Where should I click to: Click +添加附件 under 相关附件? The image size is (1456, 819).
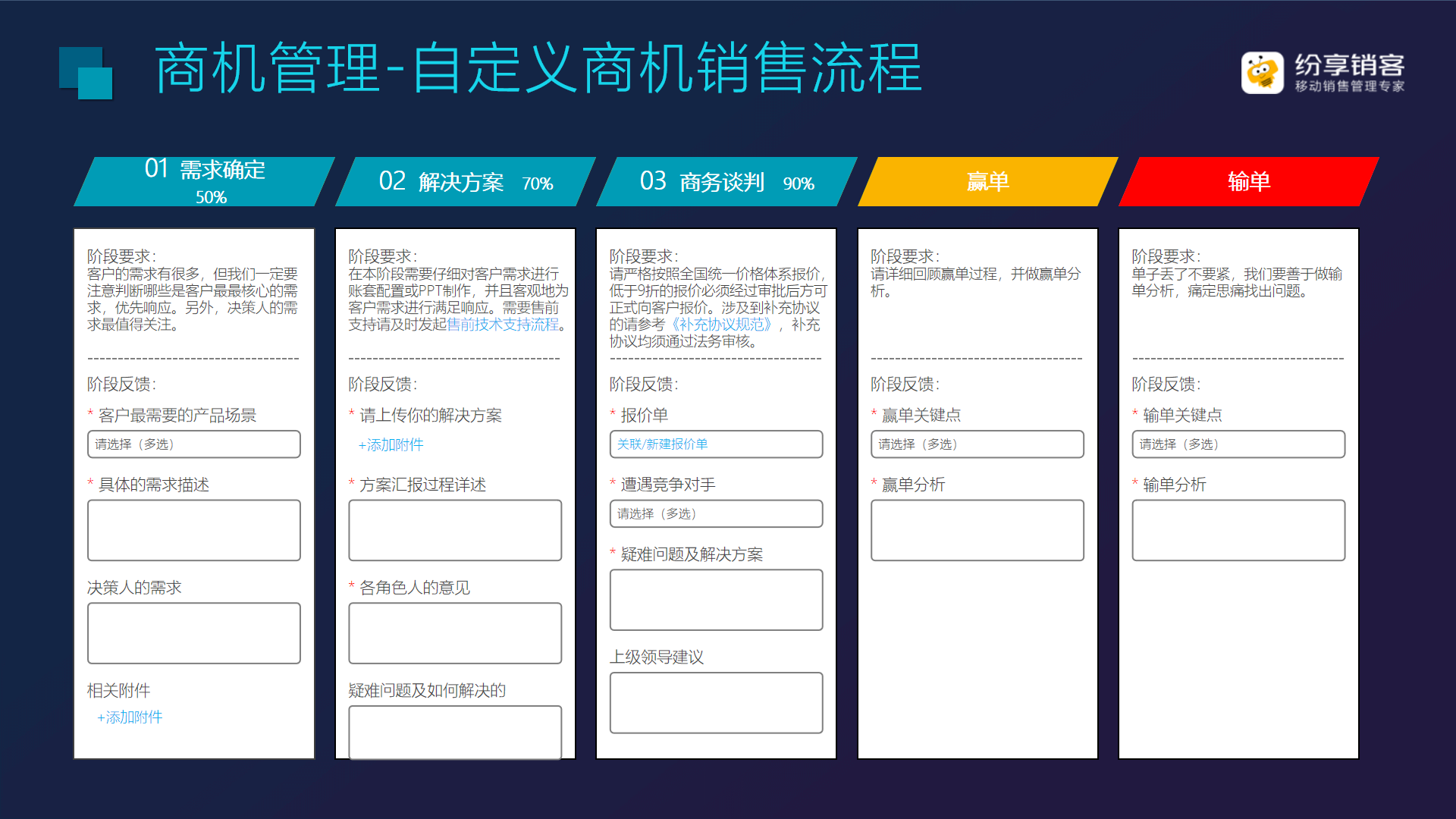[x=130, y=717]
